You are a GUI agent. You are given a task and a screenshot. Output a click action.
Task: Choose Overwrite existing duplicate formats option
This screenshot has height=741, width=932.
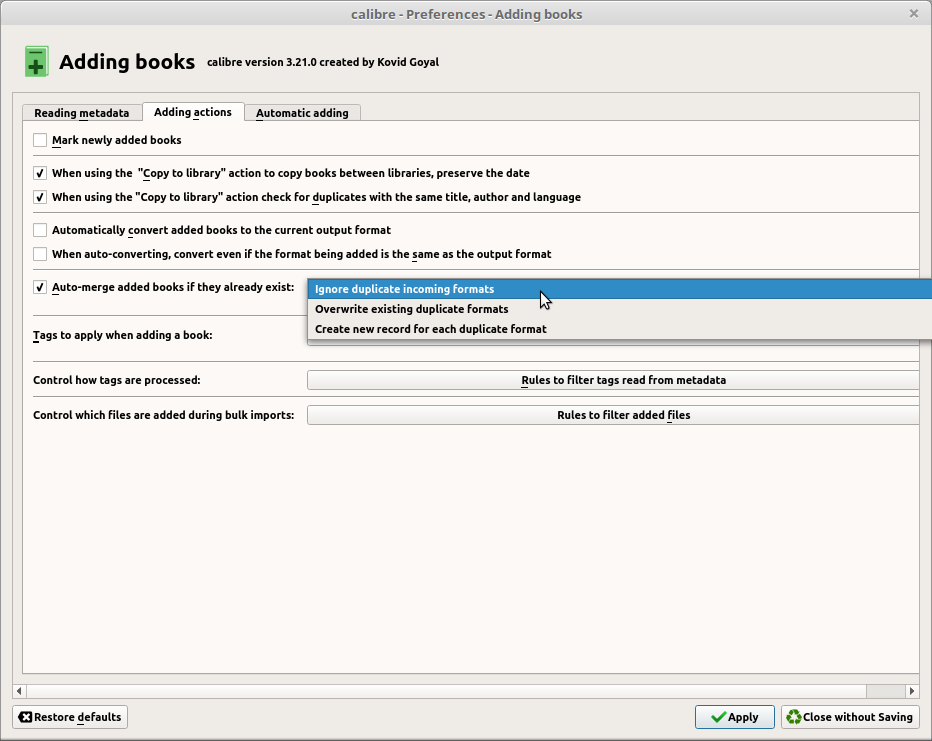pyautogui.click(x=619, y=309)
